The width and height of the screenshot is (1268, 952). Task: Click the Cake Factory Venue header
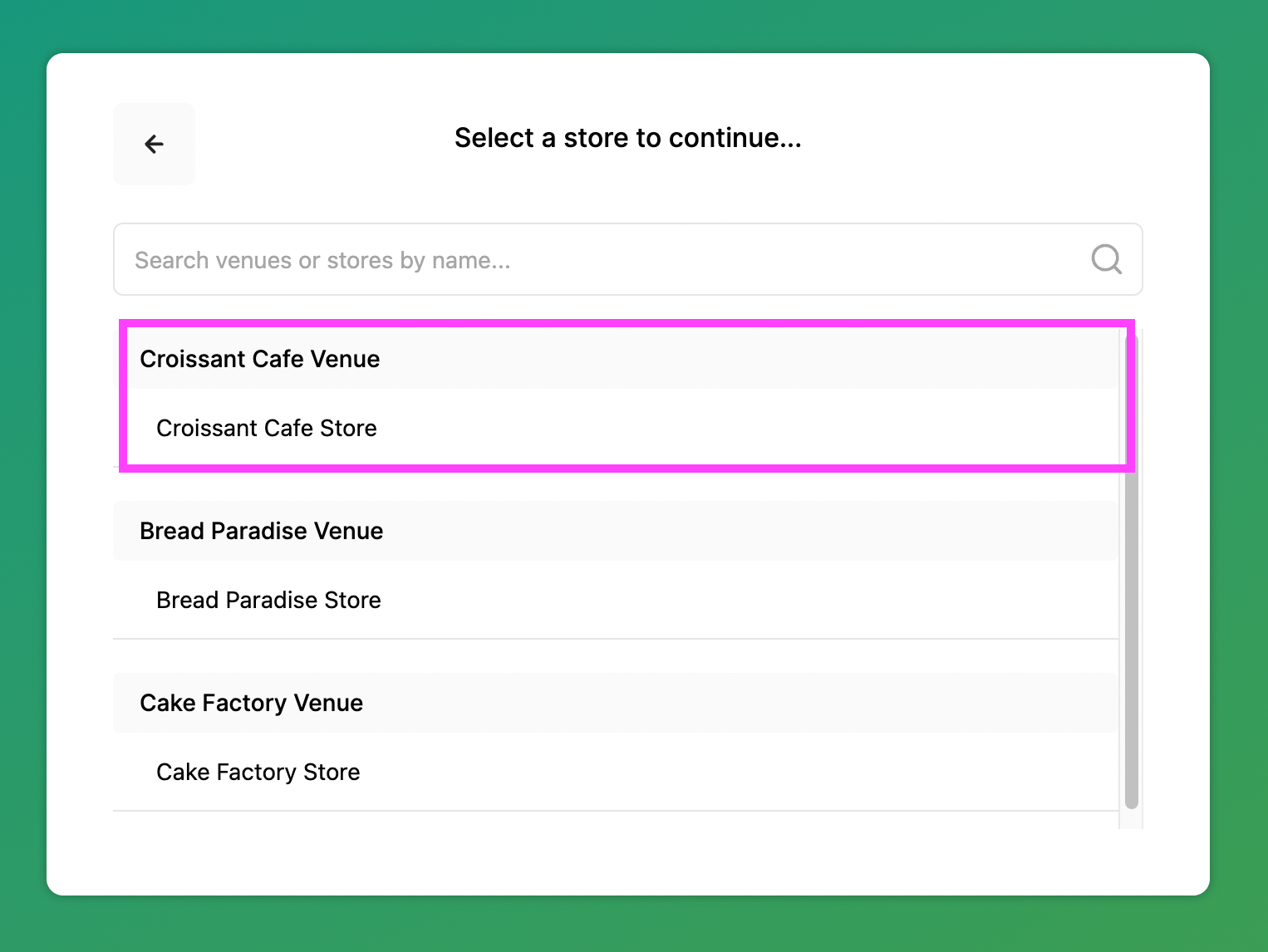click(616, 703)
